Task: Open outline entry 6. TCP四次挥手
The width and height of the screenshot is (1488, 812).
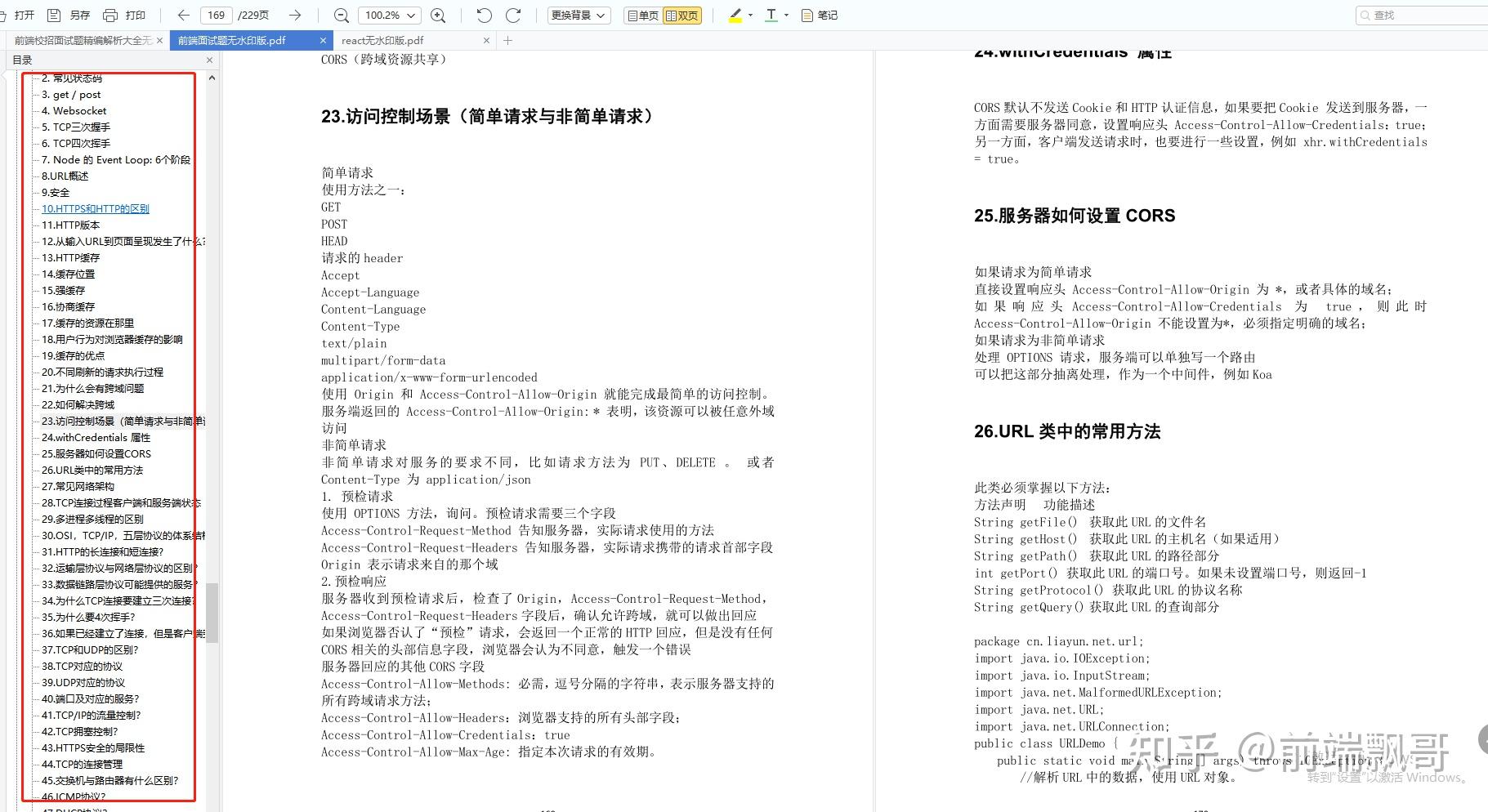Action: [76, 144]
